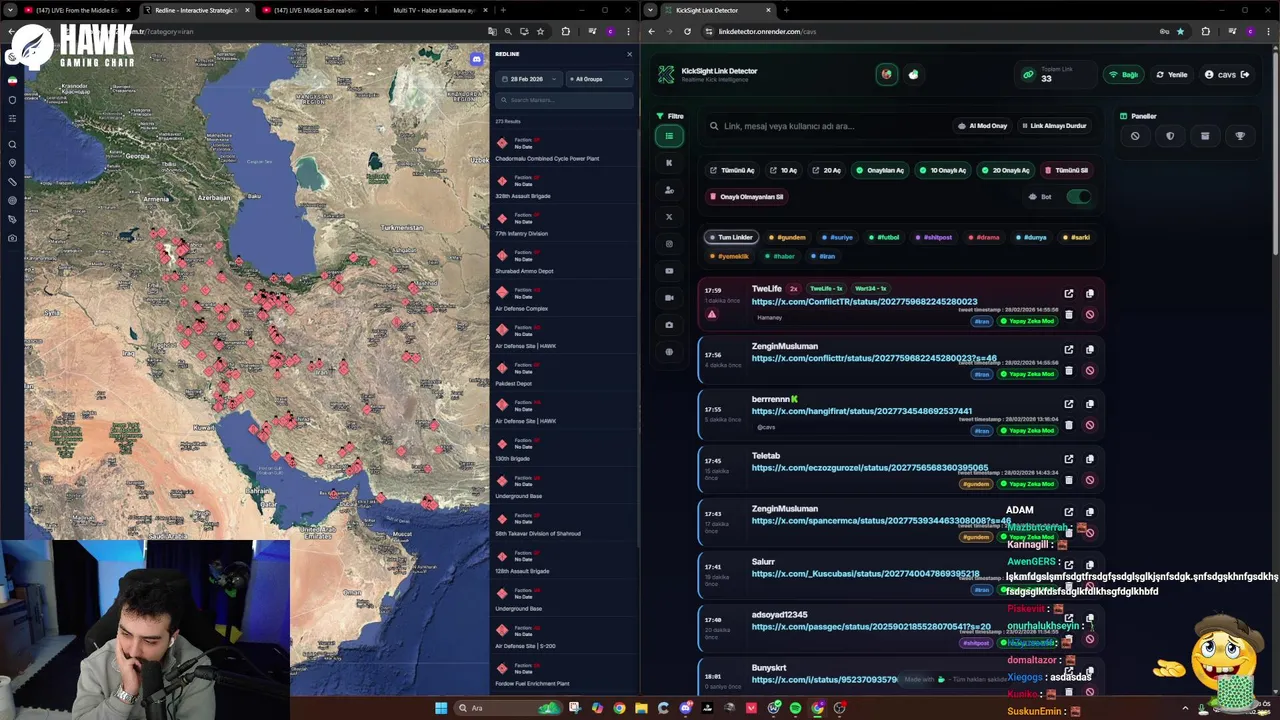The height and width of the screenshot is (720, 1280).
Task: Select the globe filter icon in sidebar
Action: (669, 352)
